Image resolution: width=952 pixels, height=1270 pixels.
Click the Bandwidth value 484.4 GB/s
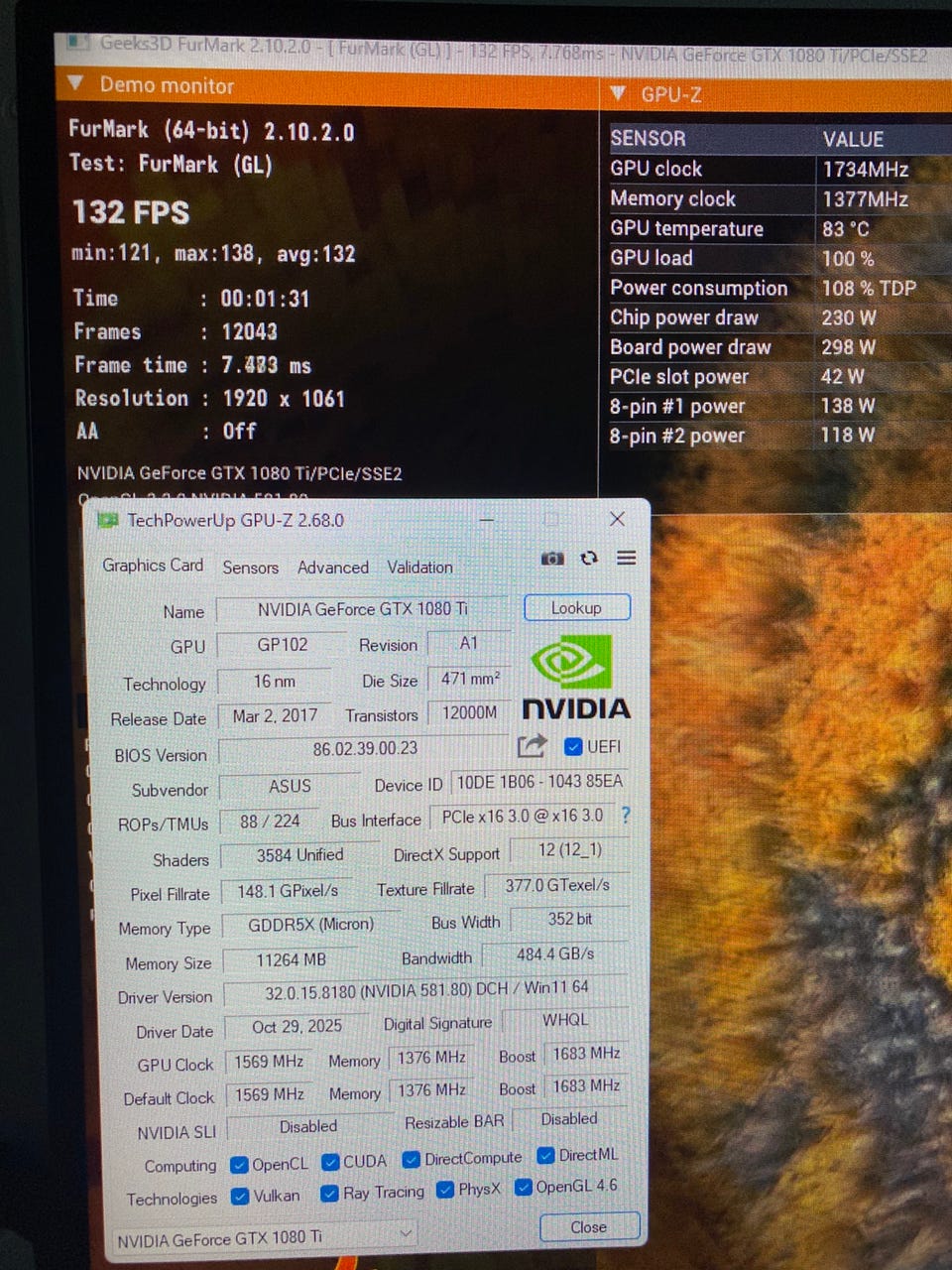click(555, 953)
